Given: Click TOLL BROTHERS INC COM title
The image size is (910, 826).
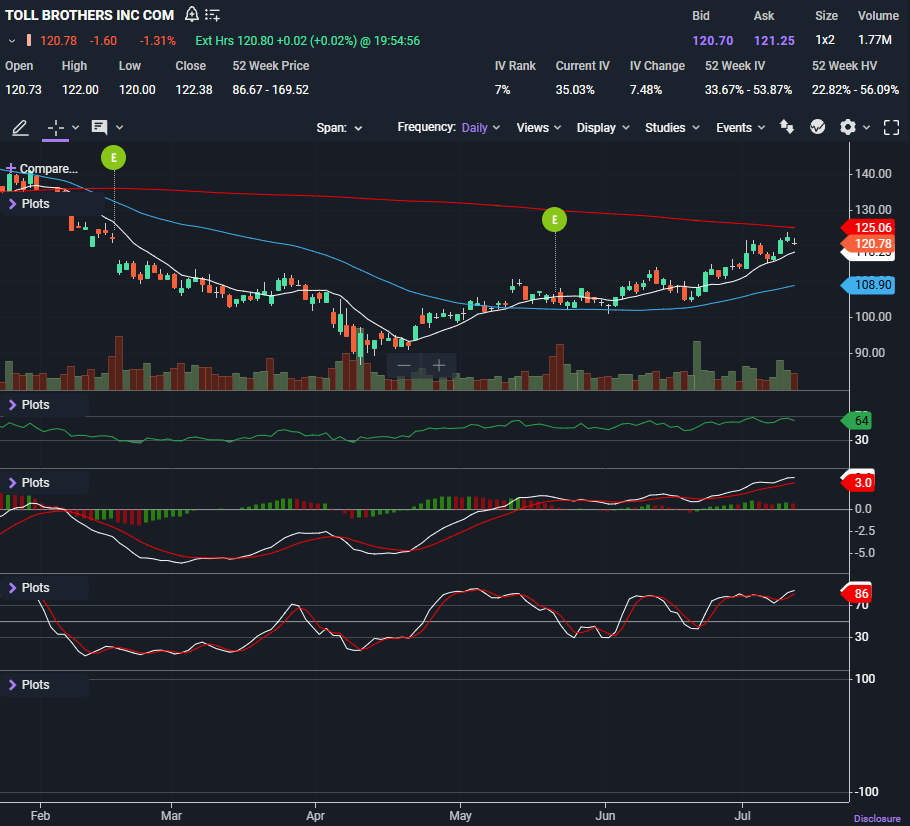Looking at the screenshot, I should point(89,15).
